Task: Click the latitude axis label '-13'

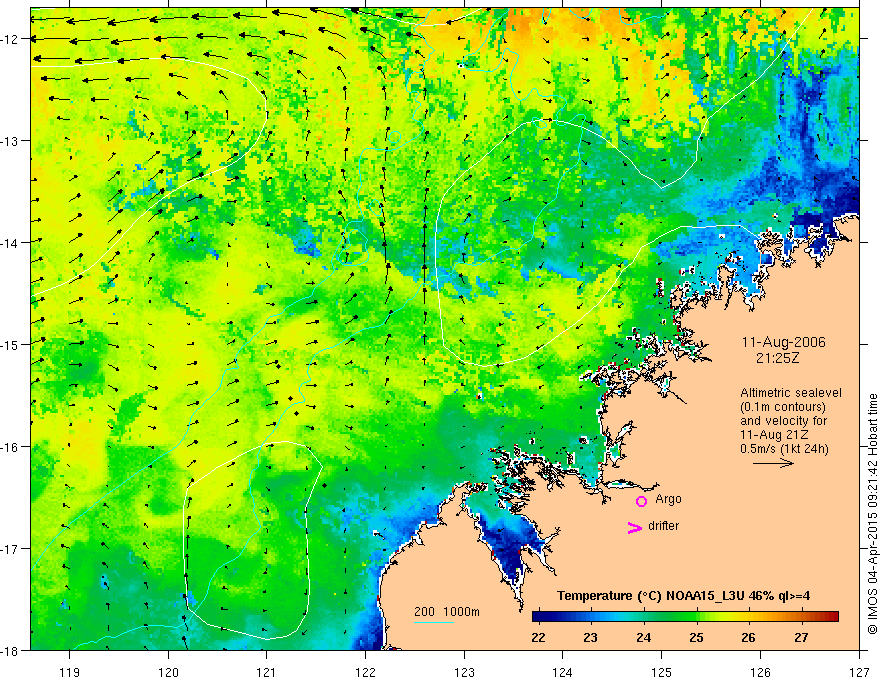Action: pyautogui.click(x=11, y=140)
